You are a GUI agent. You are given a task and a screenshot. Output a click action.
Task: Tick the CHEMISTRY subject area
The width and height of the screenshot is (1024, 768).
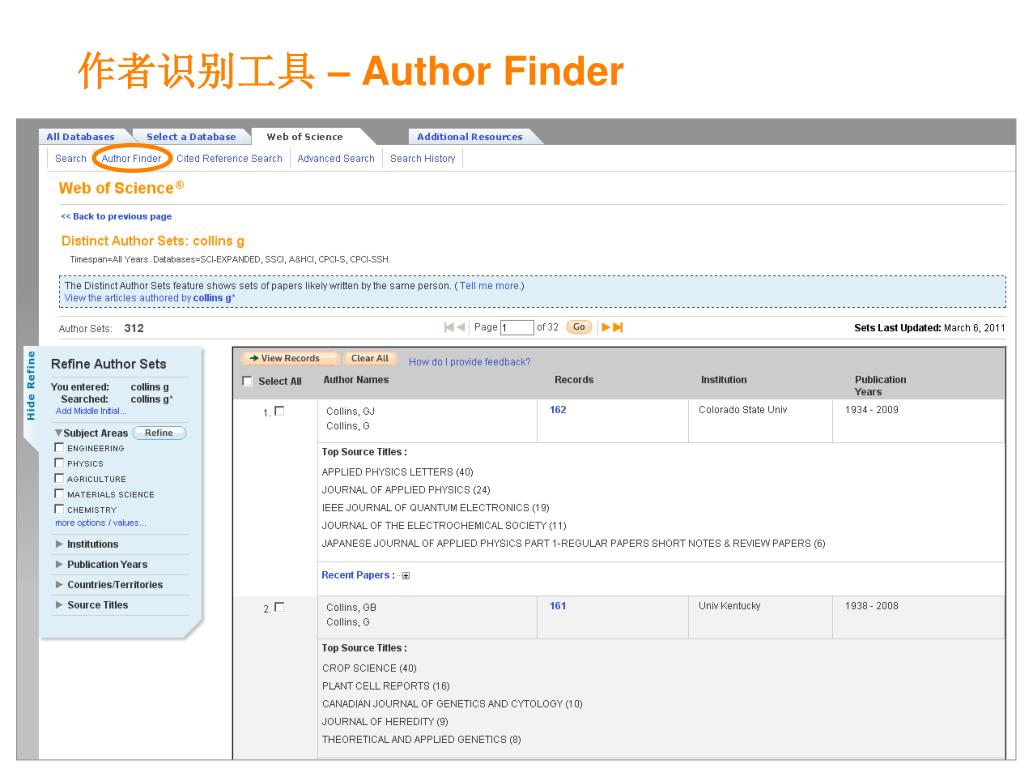(59, 509)
